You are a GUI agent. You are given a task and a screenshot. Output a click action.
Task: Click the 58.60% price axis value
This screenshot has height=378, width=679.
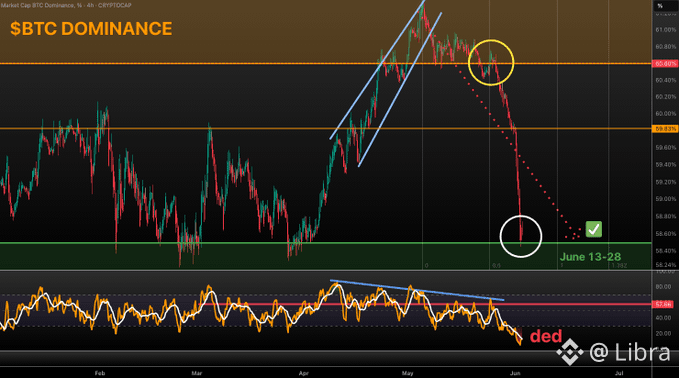tap(666, 234)
